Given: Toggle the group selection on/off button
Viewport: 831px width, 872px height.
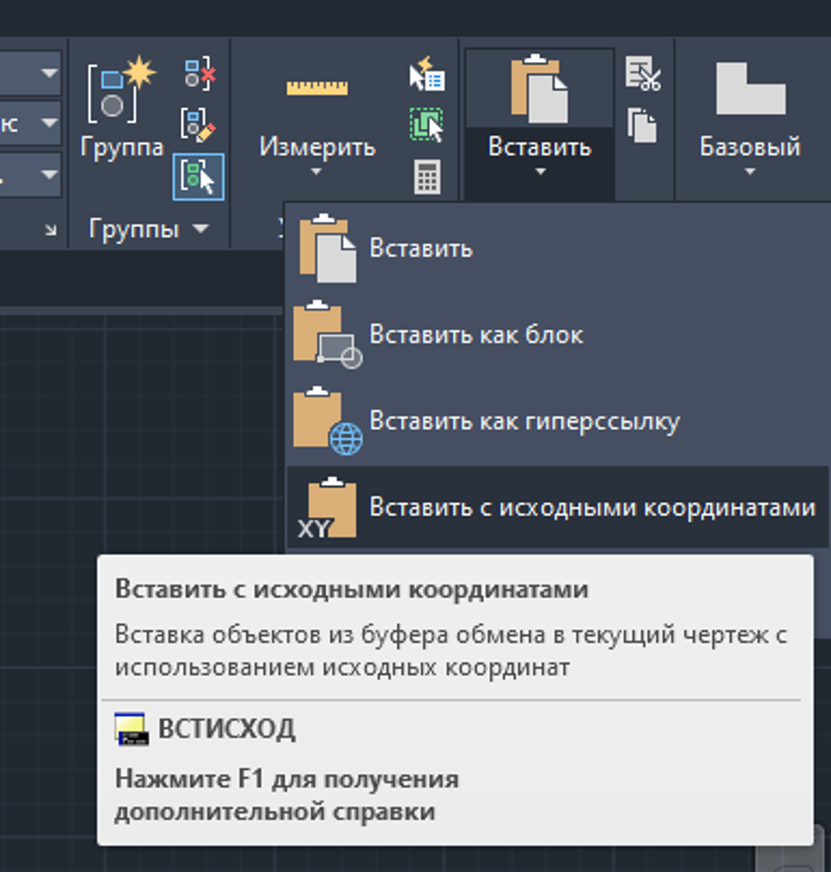Looking at the screenshot, I should click(x=198, y=178).
